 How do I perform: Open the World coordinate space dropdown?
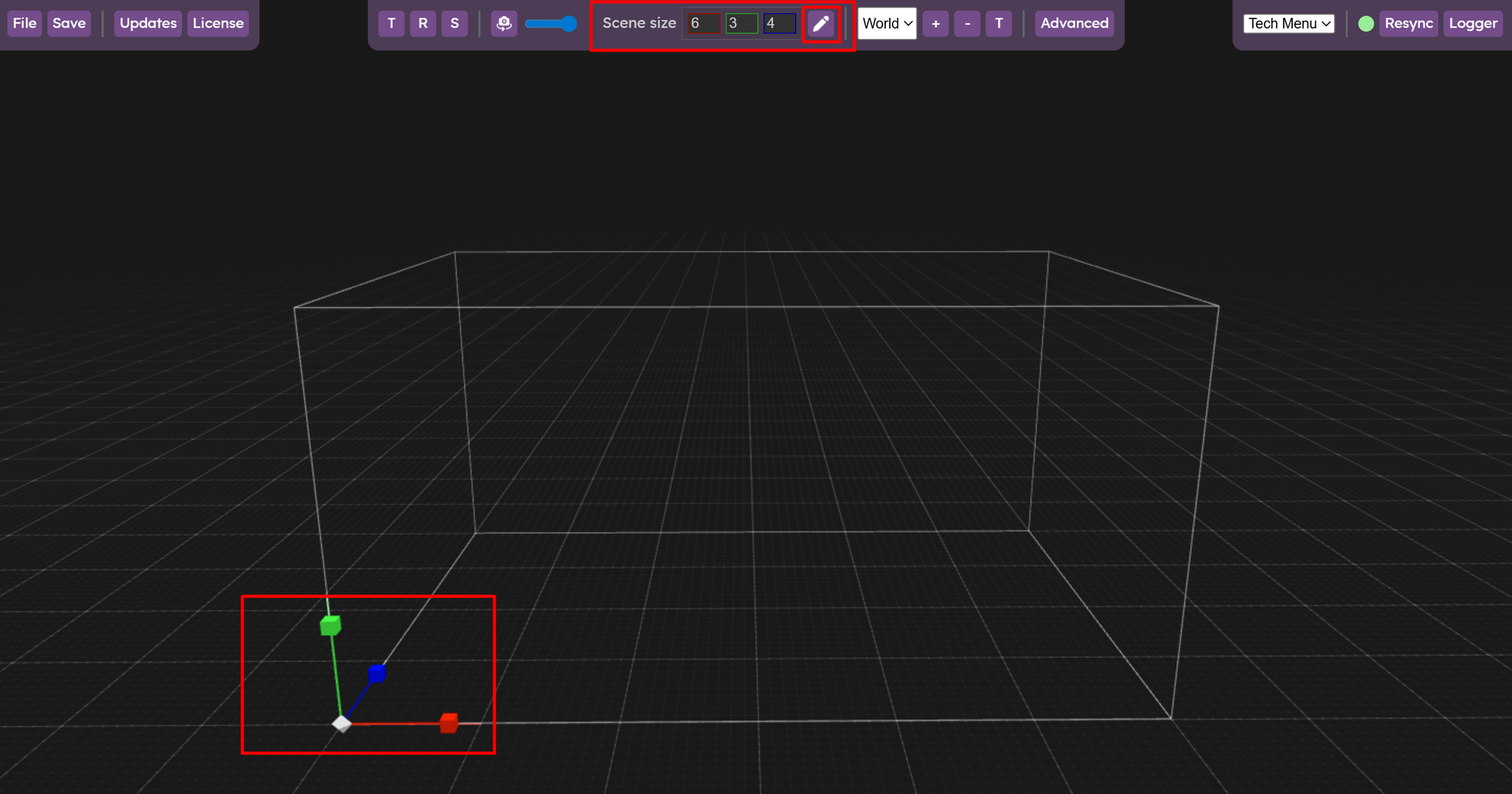(x=887, y=24)
